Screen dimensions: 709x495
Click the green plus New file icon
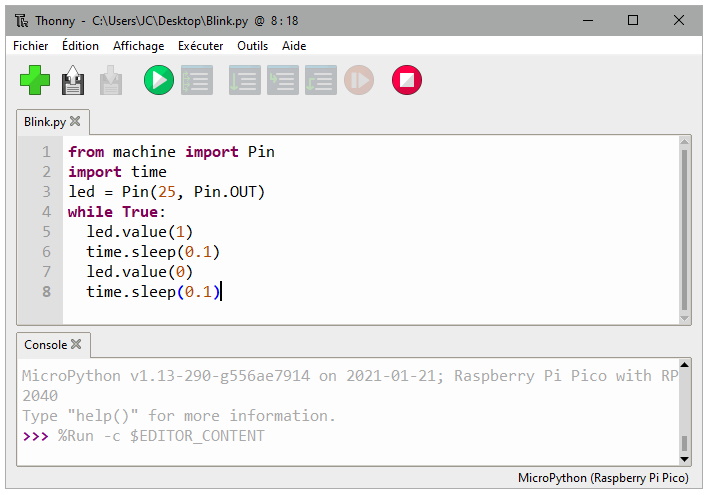[35, 80]
